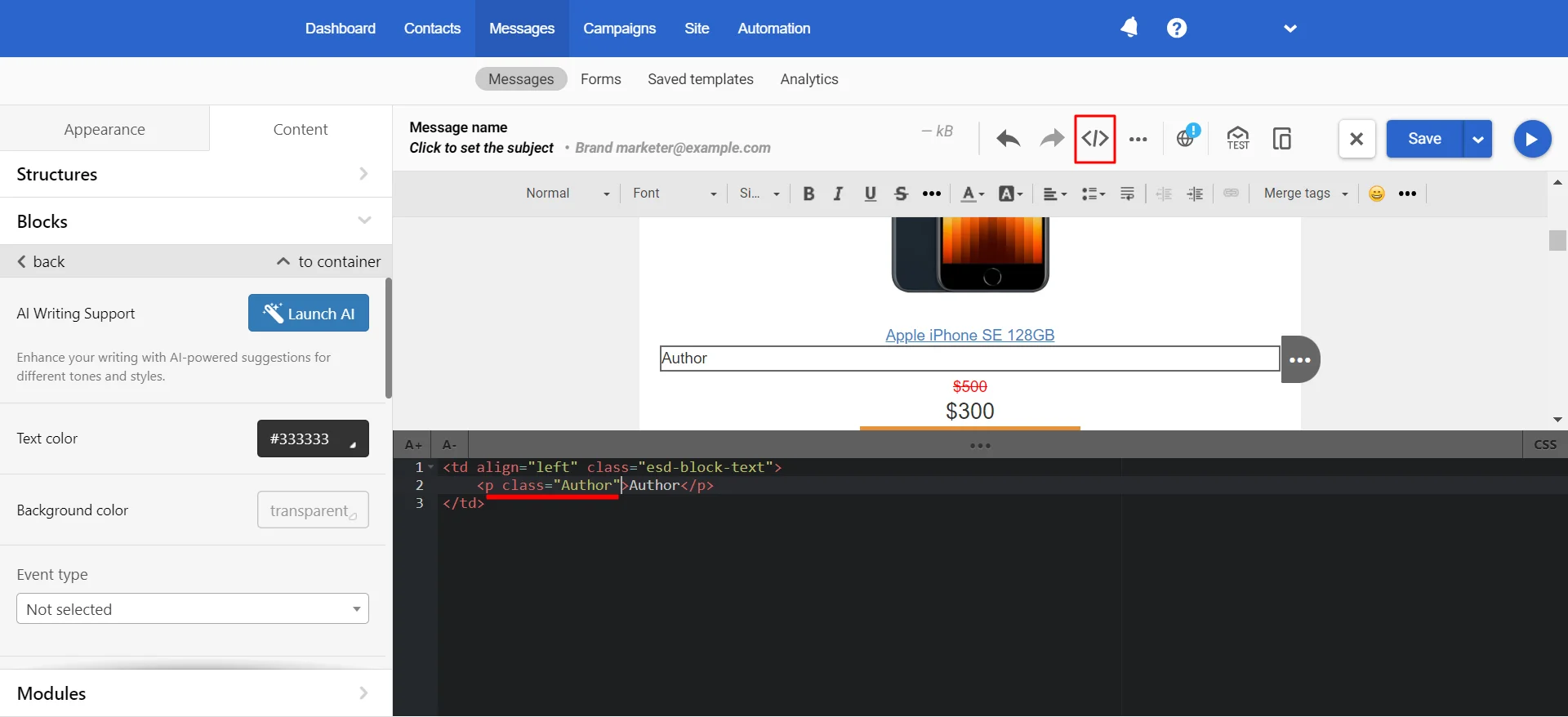Open the preview device icon
The image size is (1568, 717).
(x=1282, y=139)
